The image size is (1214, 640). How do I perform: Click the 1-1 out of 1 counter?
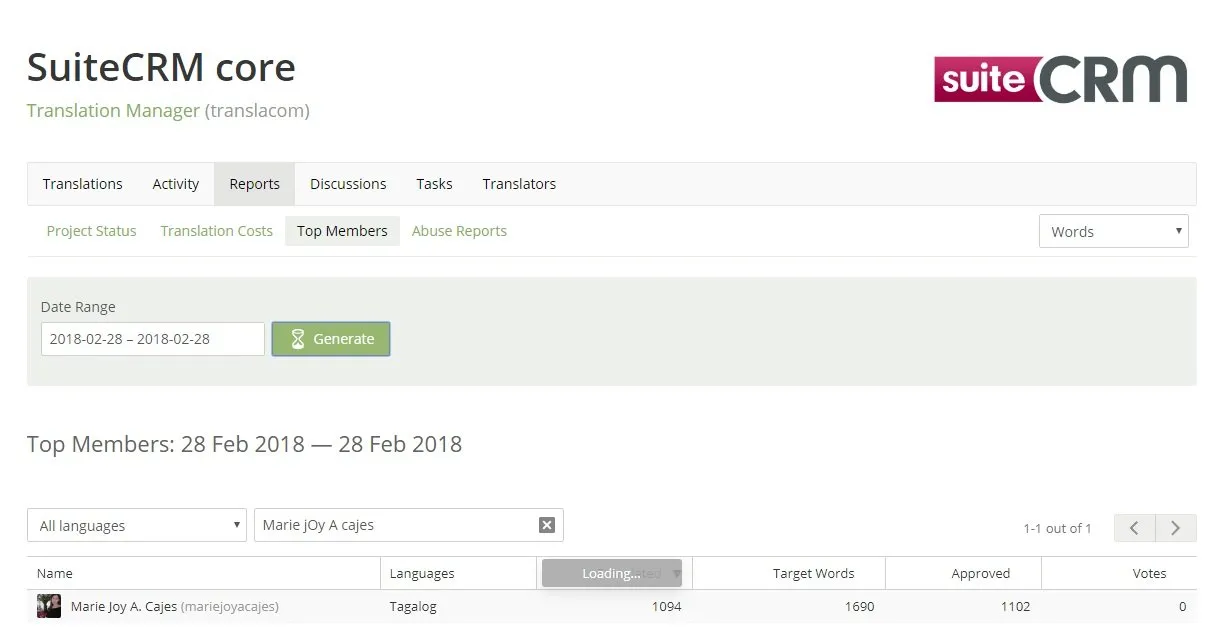coord(1058,528)
